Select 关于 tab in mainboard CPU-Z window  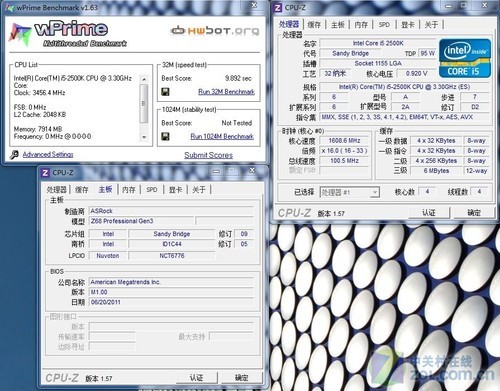(199, 190)
